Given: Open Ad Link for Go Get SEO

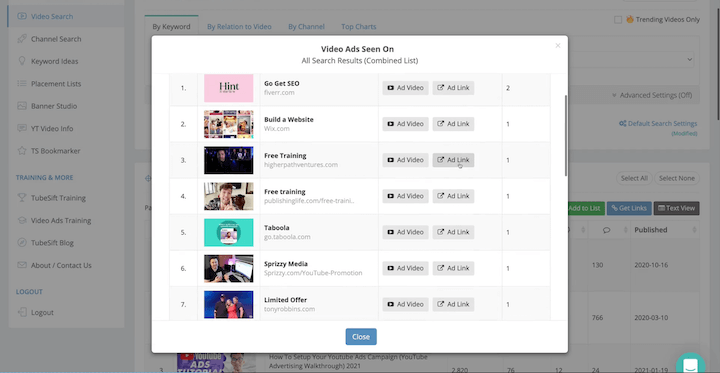Looking at the screenshot, I should (453, 88).
